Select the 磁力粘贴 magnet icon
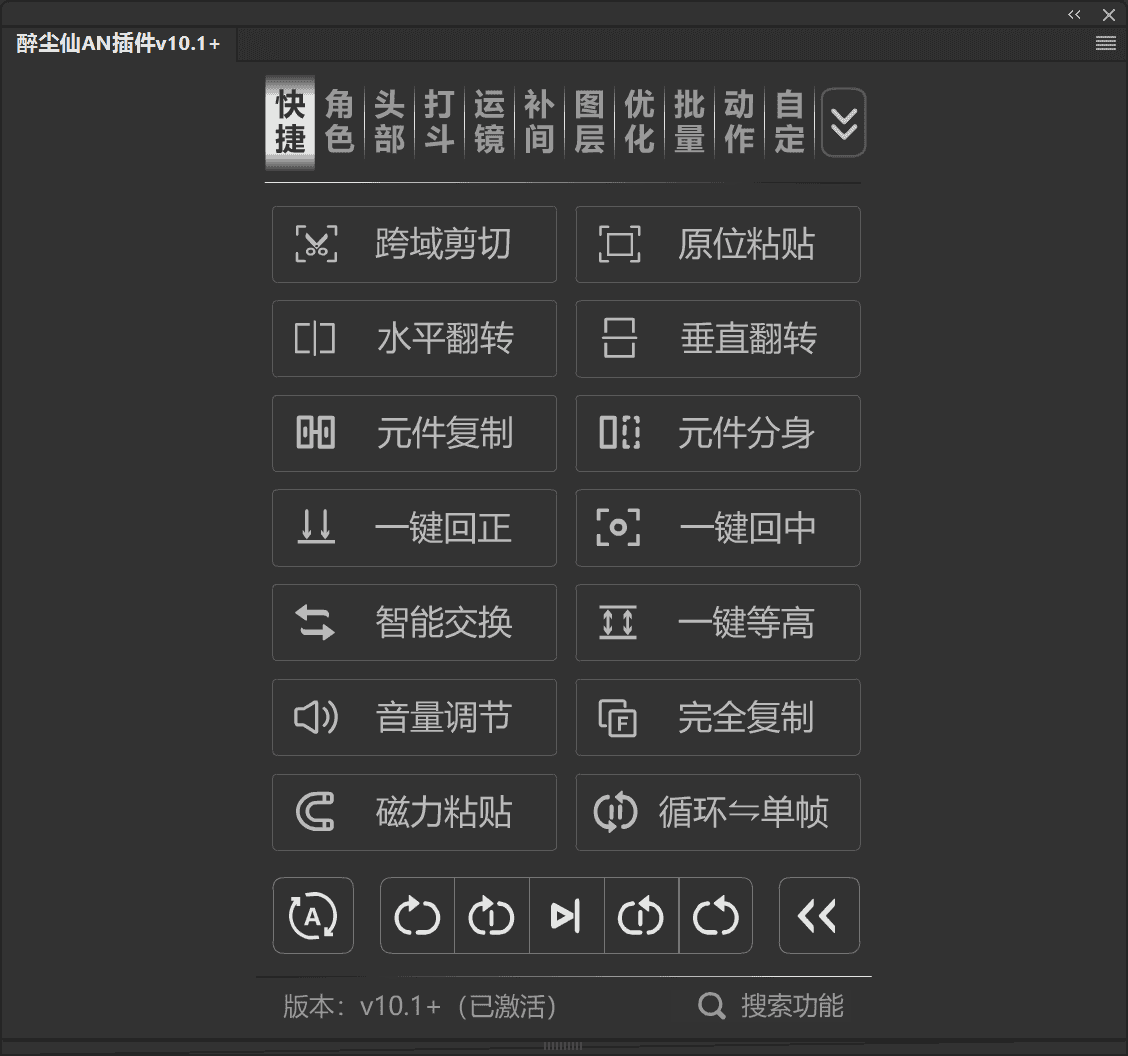 coord(314,812)
